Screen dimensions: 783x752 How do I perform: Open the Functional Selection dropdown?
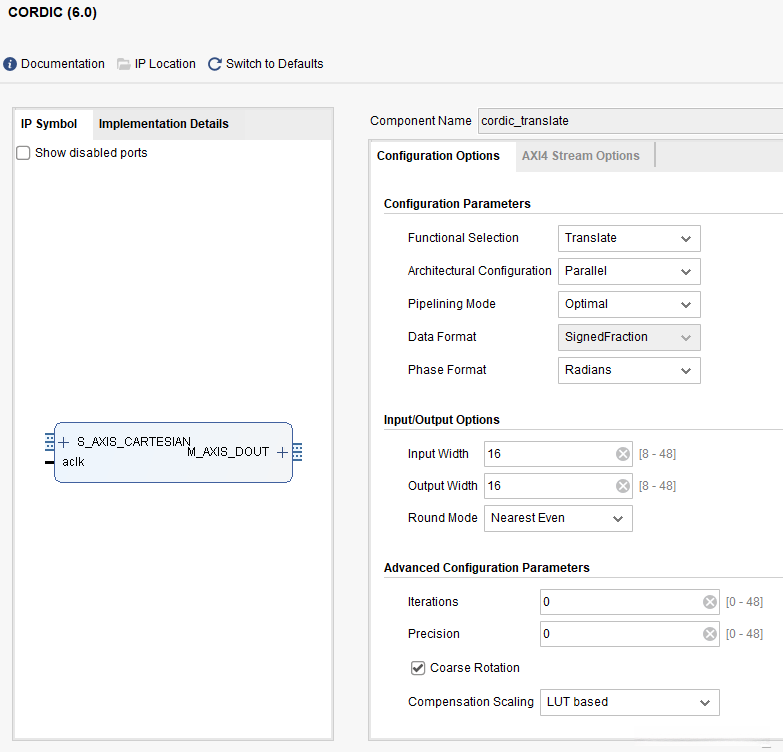point(629,238)
